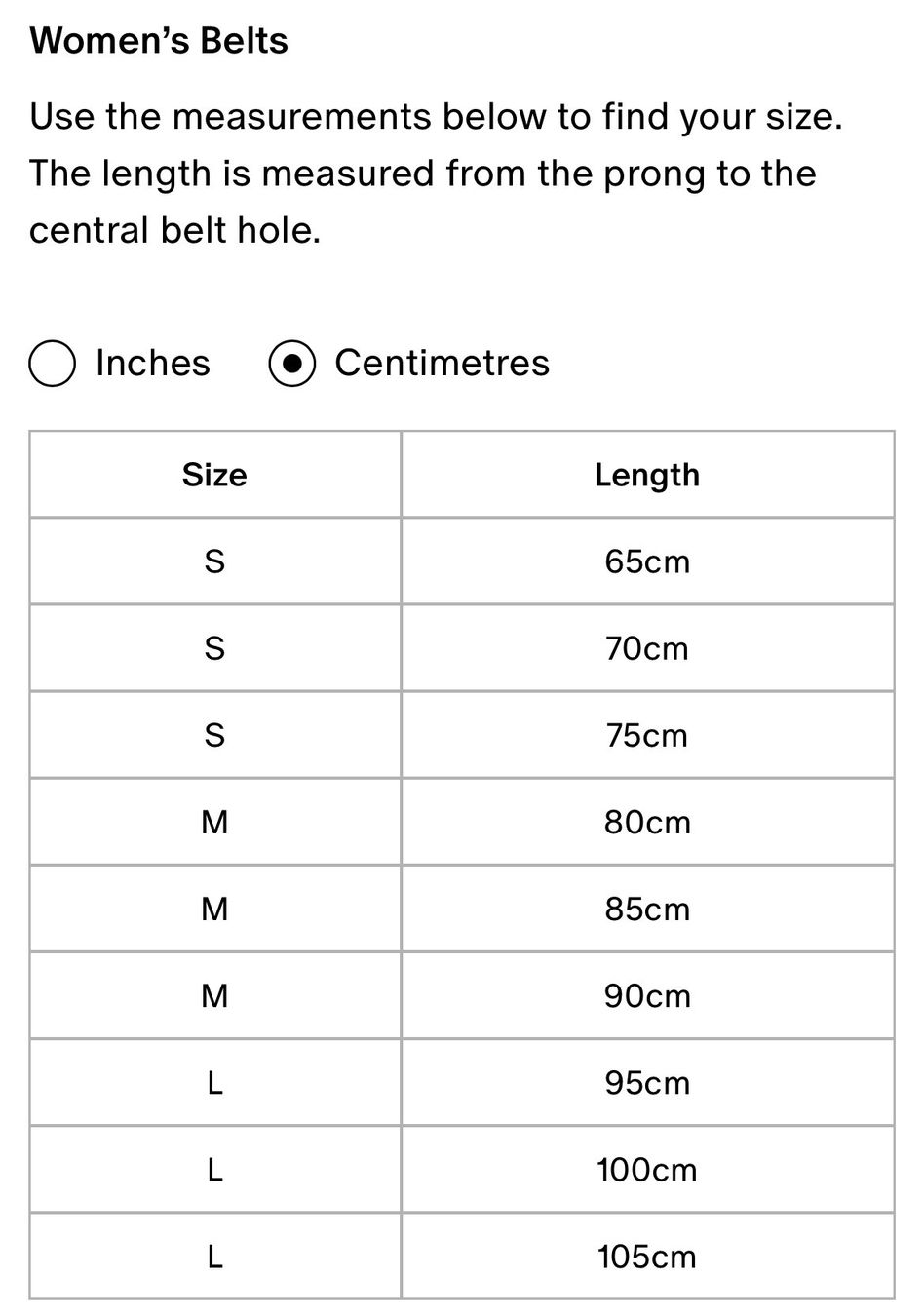Click the measurement instructions paragraph
The height and width of the screenshot is (1316, 924).
[x=436, y=174]
